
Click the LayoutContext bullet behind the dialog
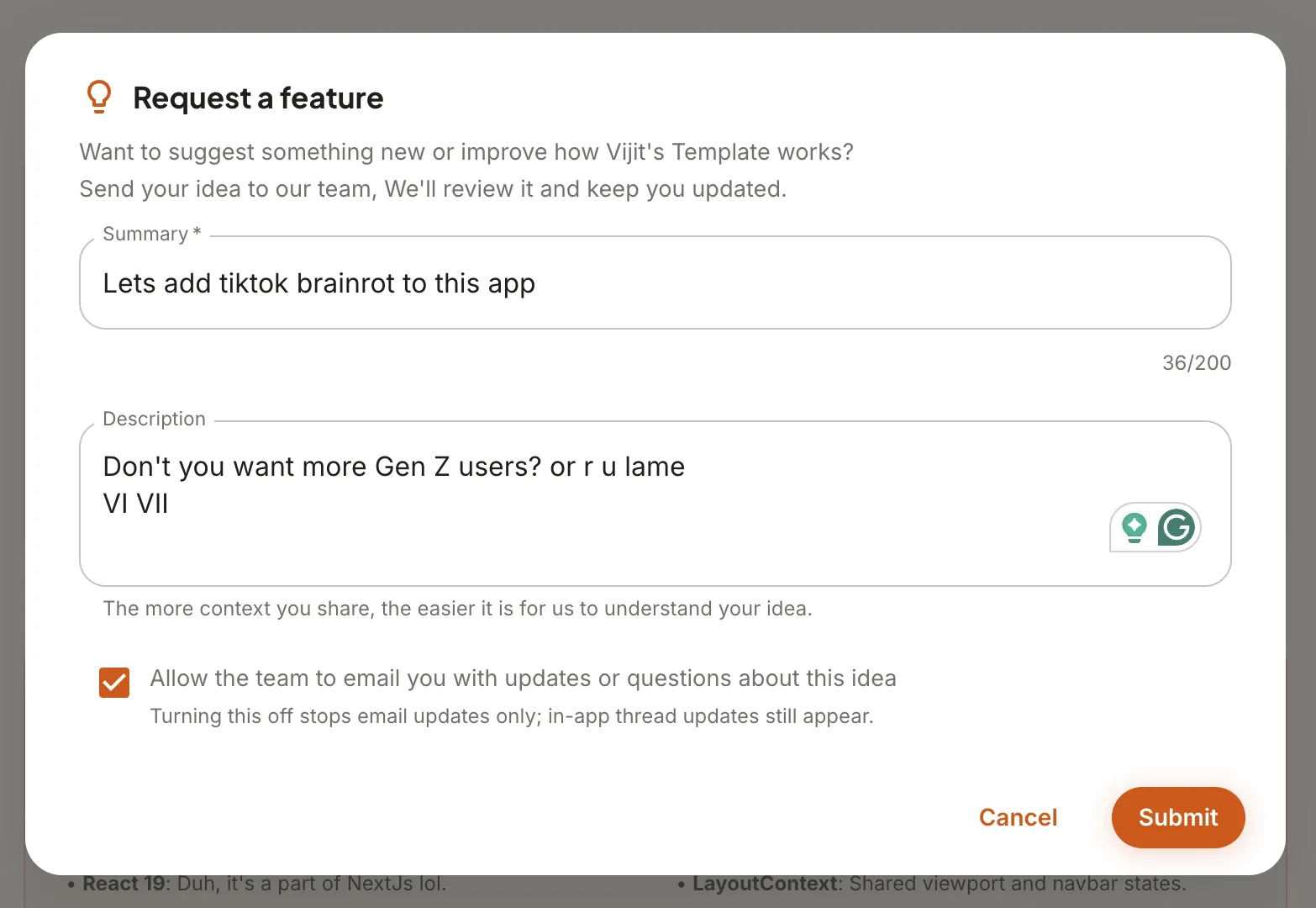click(x=932, y=884)
